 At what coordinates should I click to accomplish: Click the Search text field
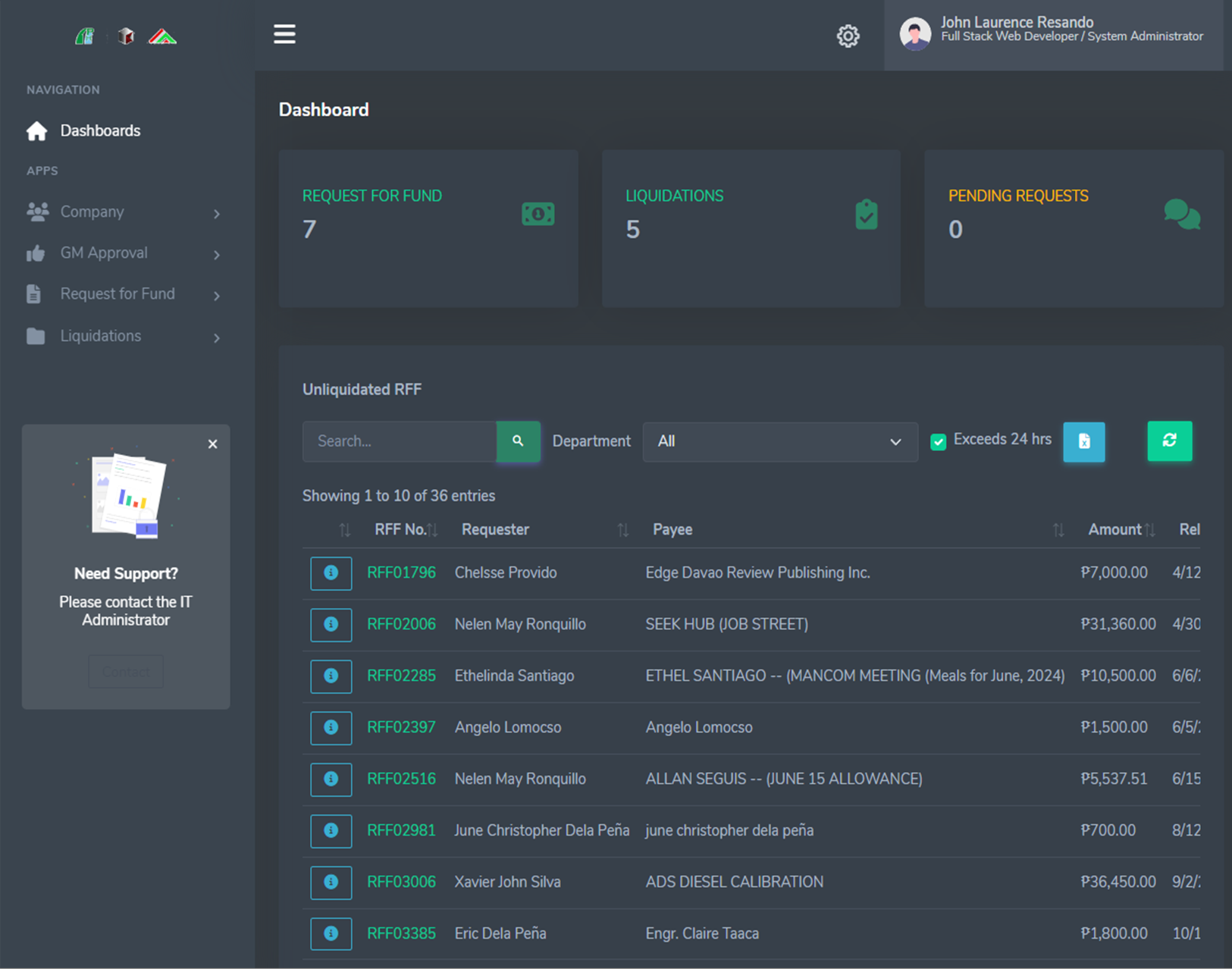400,441
